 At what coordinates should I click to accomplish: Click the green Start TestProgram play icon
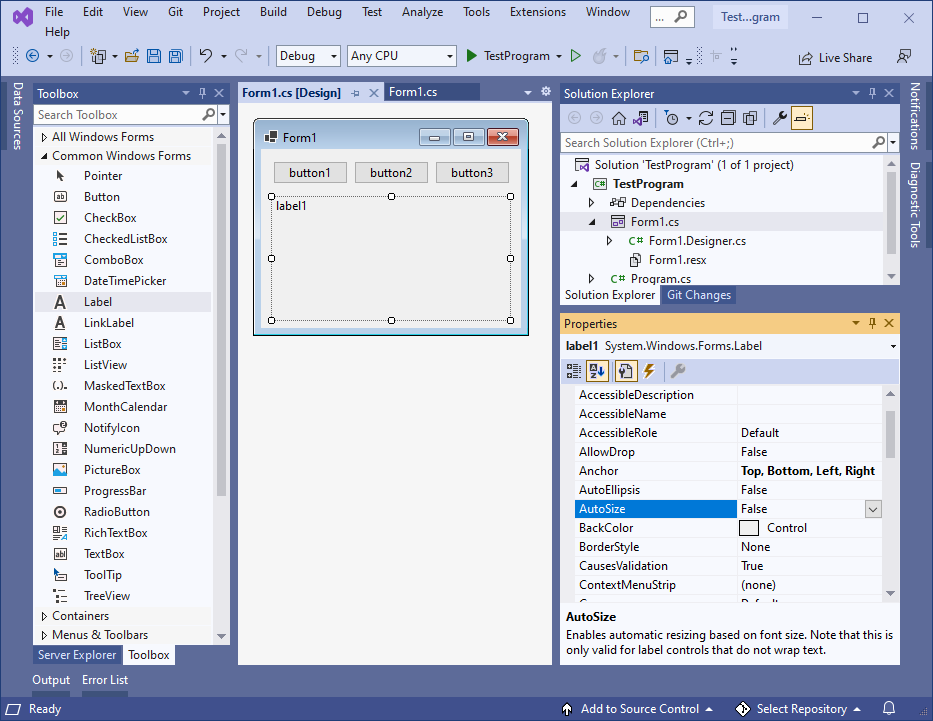tap(471, 56)
